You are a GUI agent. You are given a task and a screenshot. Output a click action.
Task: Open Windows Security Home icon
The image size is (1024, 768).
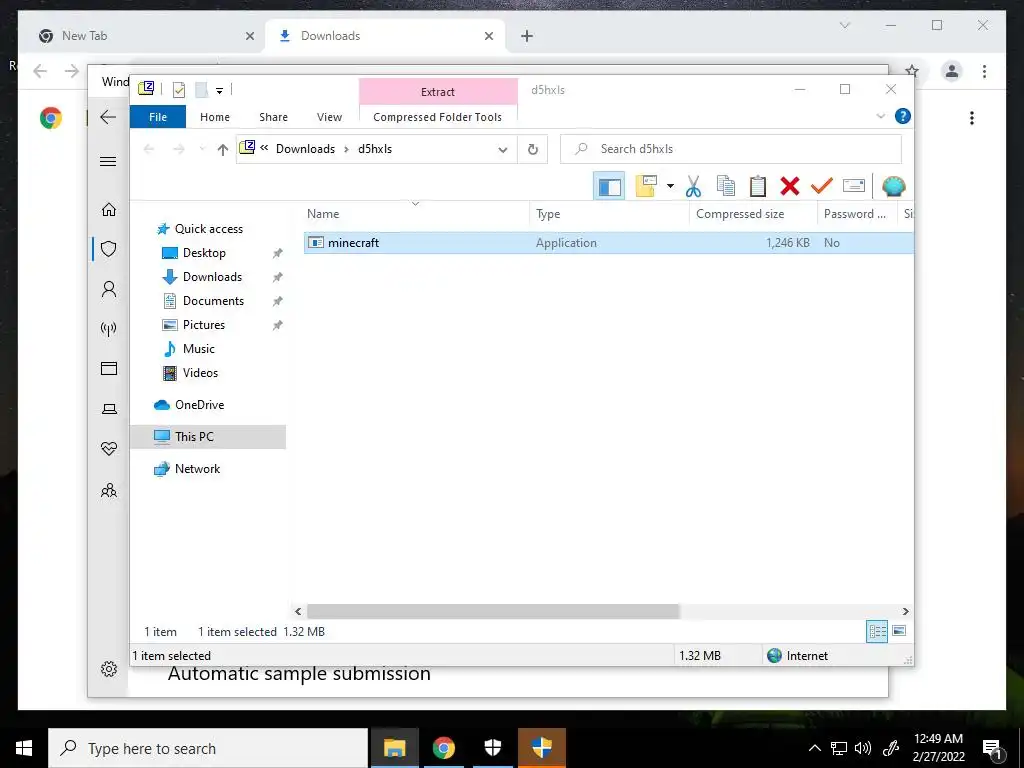[108, 209]
